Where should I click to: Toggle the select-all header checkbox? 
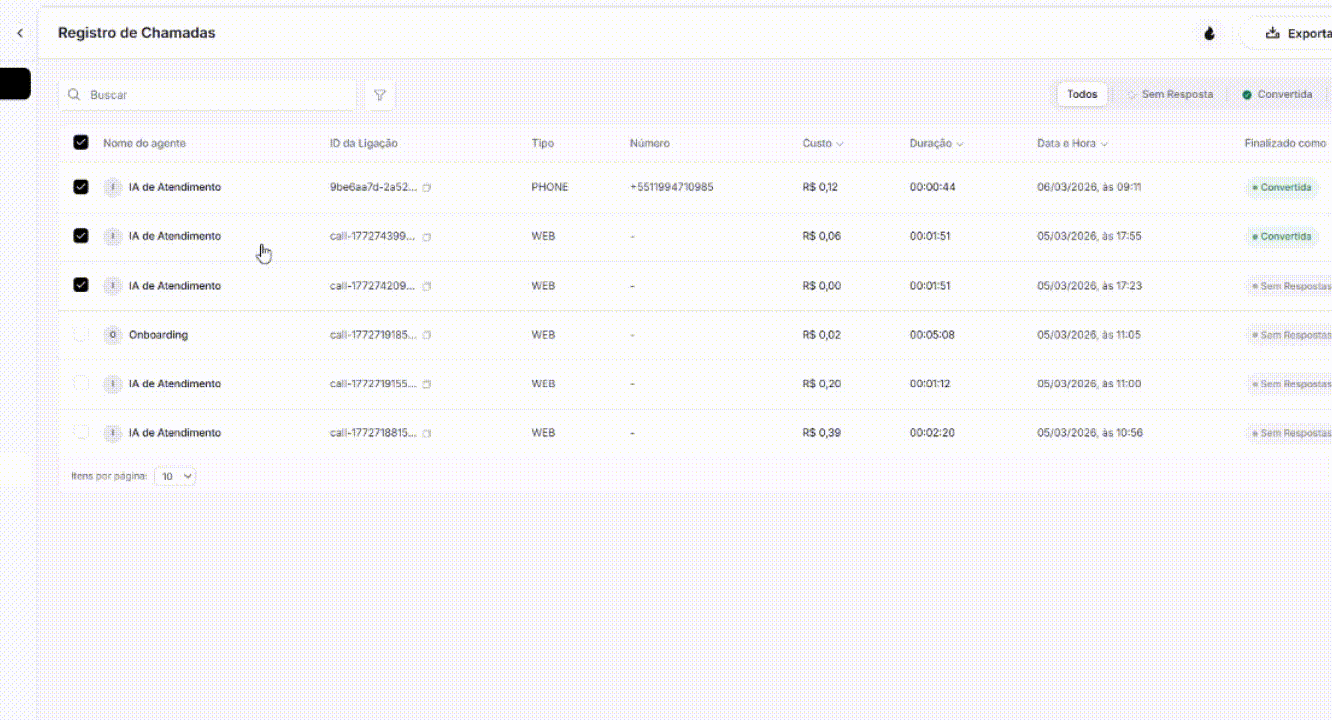tap(81, 143)
